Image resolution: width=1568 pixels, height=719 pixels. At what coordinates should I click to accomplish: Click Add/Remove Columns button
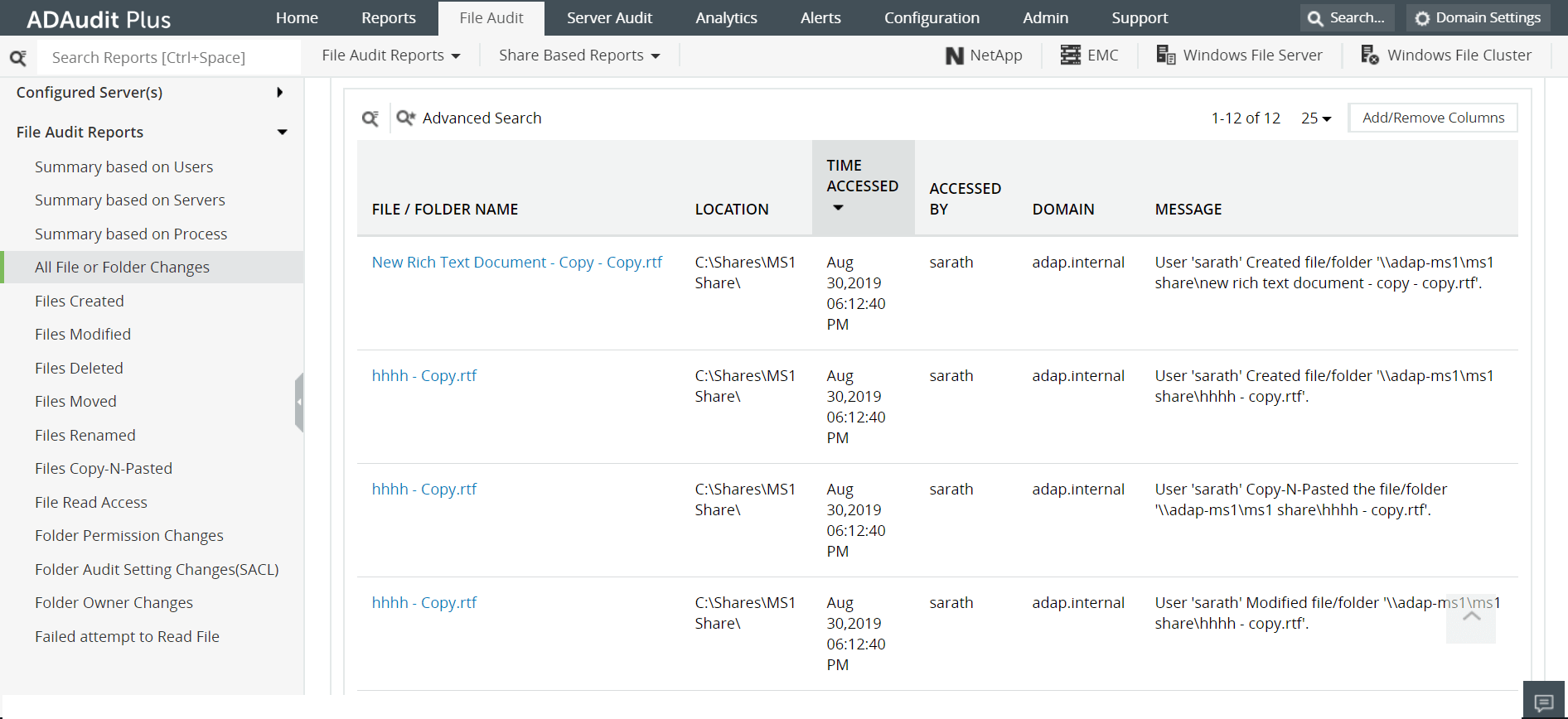point(1433,118)
